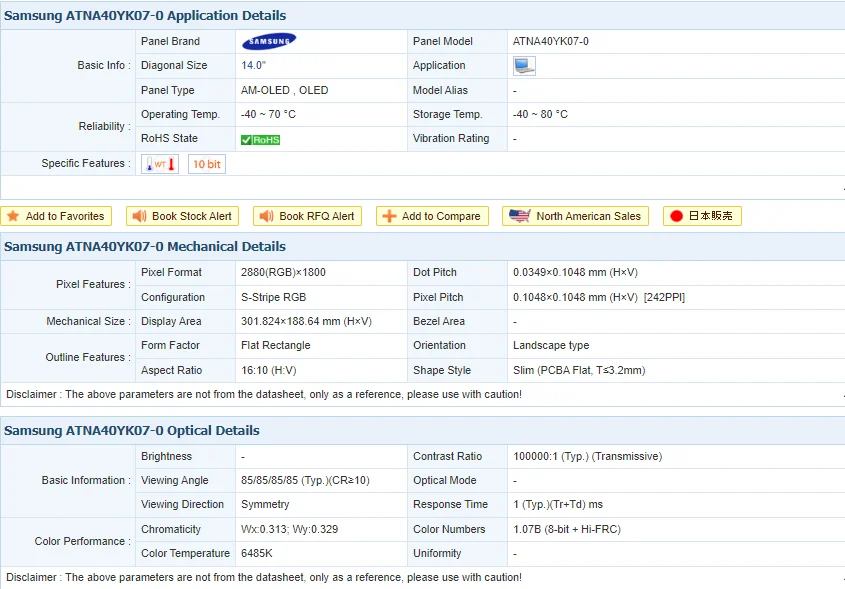Viewport: 845px width, 589px height.
Task: Click panel type value AM-OLED , OLED
Action: pos(285,91)
